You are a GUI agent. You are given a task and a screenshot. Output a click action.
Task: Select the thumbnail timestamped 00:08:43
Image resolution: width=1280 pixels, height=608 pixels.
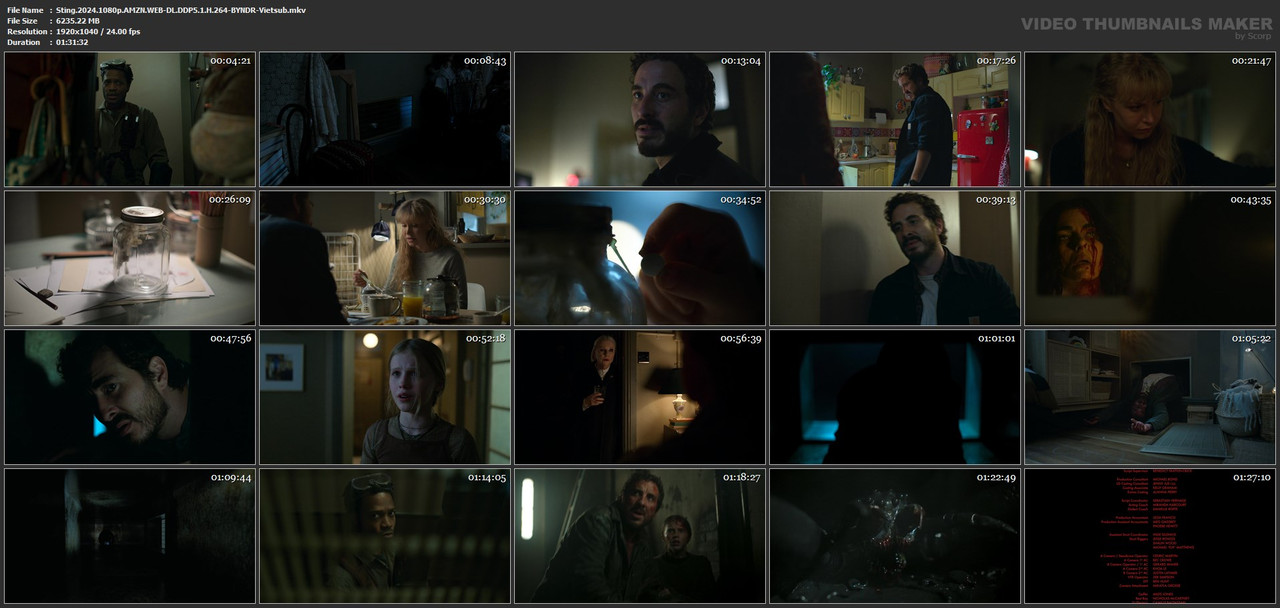tap(385, 120)
